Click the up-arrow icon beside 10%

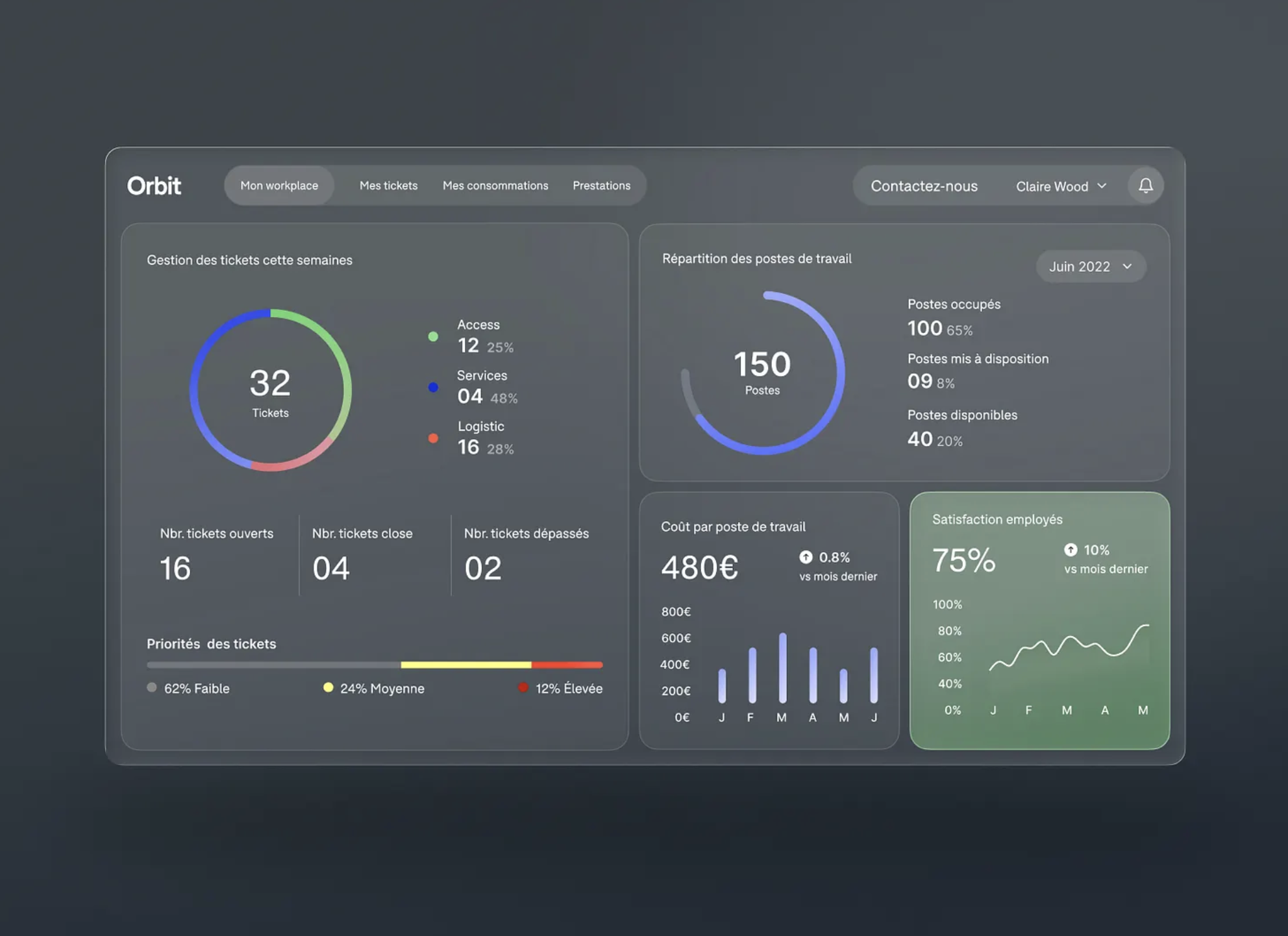point(1071,550)
